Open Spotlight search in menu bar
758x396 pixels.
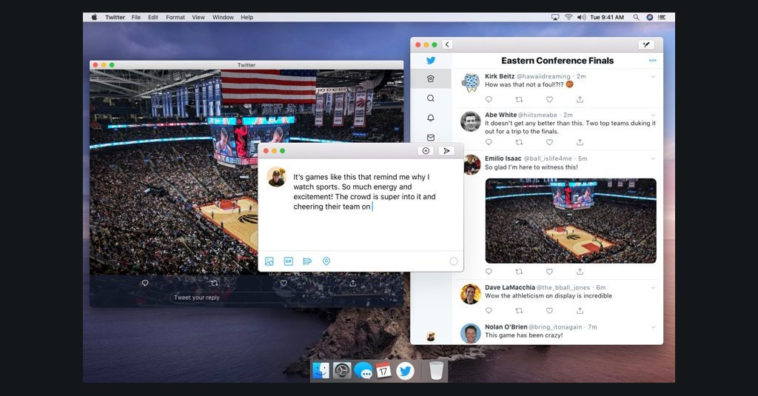point(636,17)
